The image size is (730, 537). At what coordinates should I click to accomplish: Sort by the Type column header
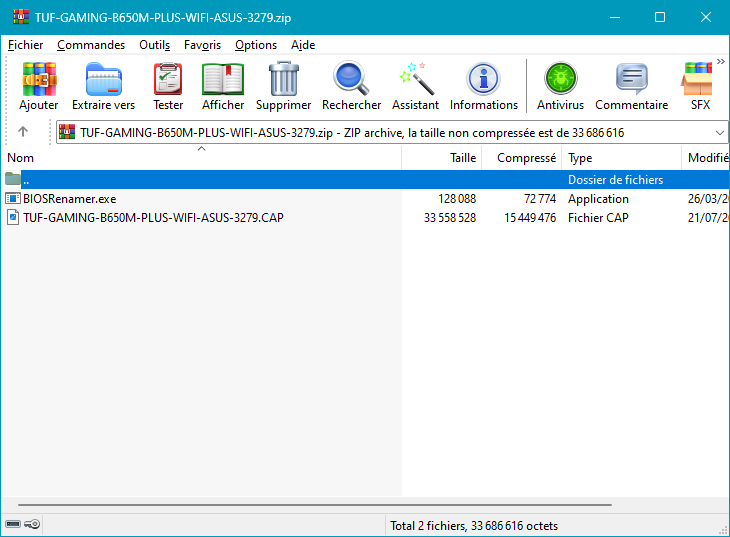click(622, 158)
